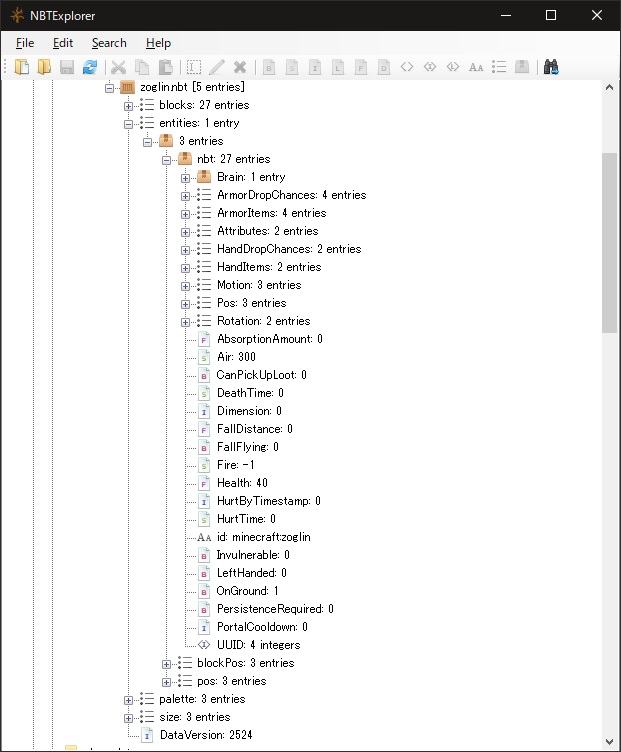
Task: Click the Add List Tag icon
Action: tap(499, 67)
